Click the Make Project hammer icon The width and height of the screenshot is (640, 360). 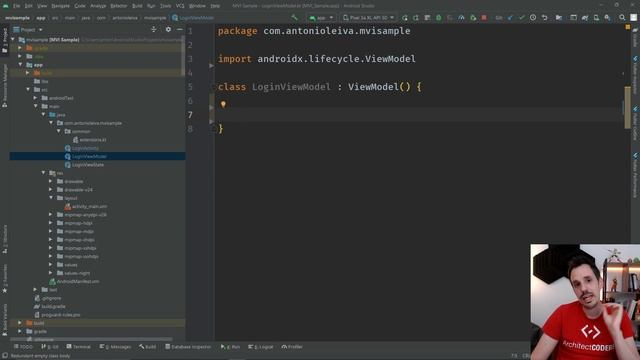pyautogui.click(x=295, y=18)
